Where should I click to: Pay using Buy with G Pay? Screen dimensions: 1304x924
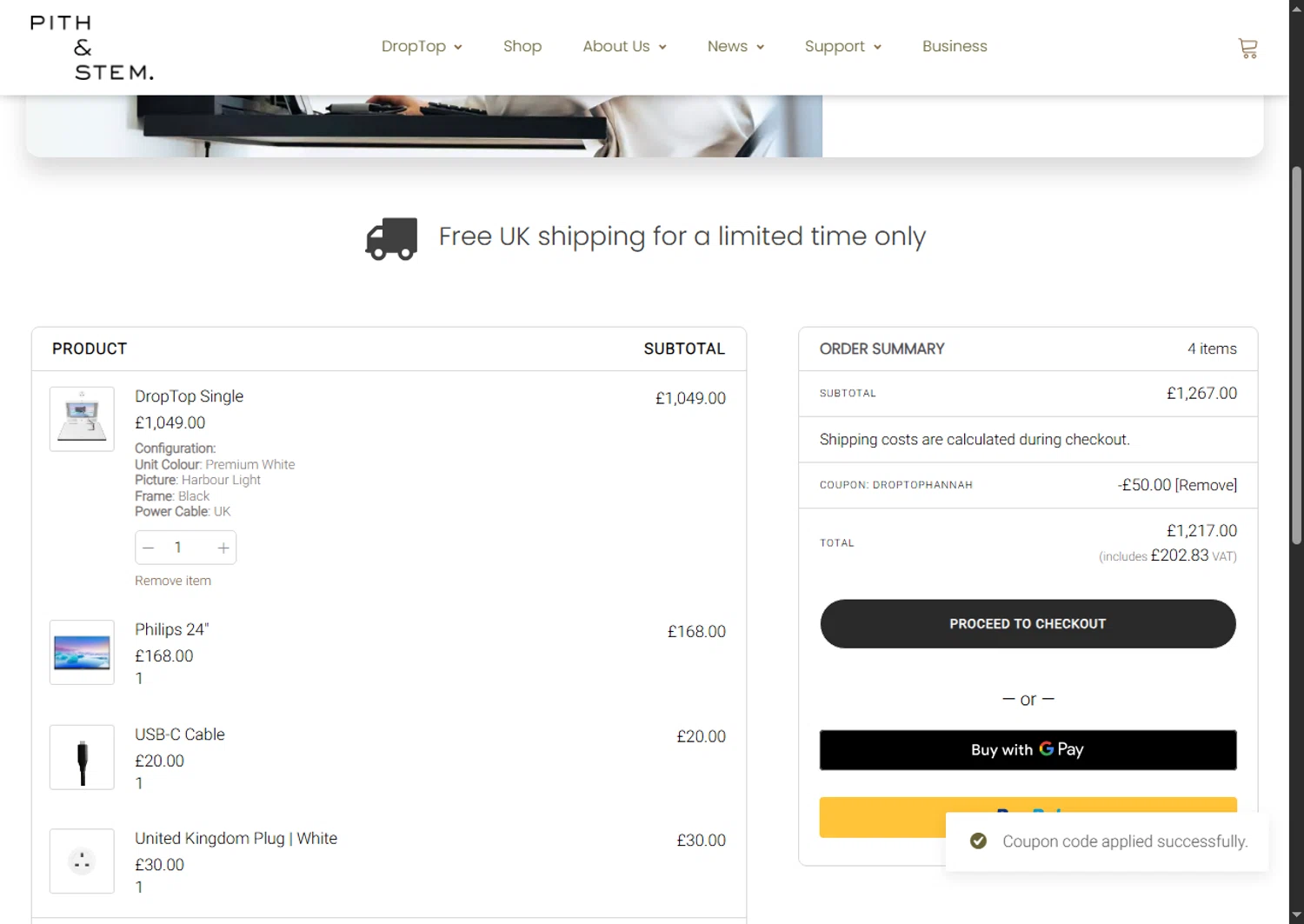1028,750
